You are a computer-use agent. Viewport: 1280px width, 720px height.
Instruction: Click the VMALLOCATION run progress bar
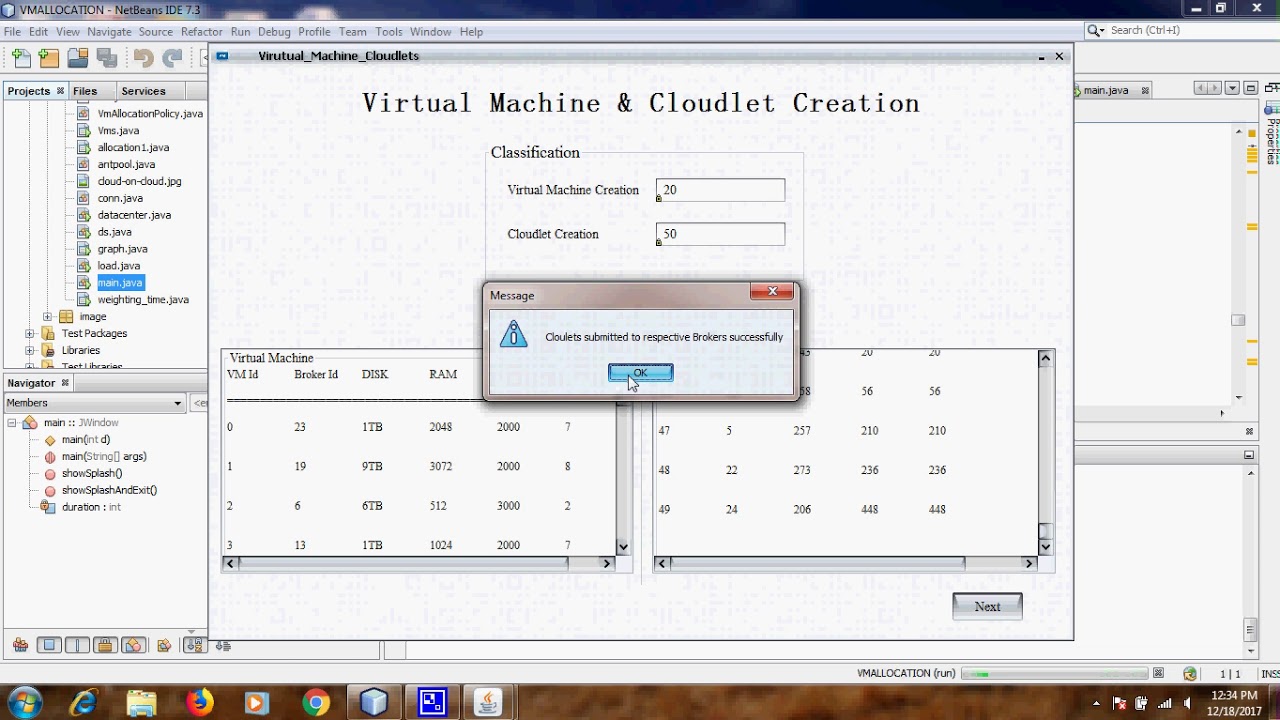(x=1054, y=674)
